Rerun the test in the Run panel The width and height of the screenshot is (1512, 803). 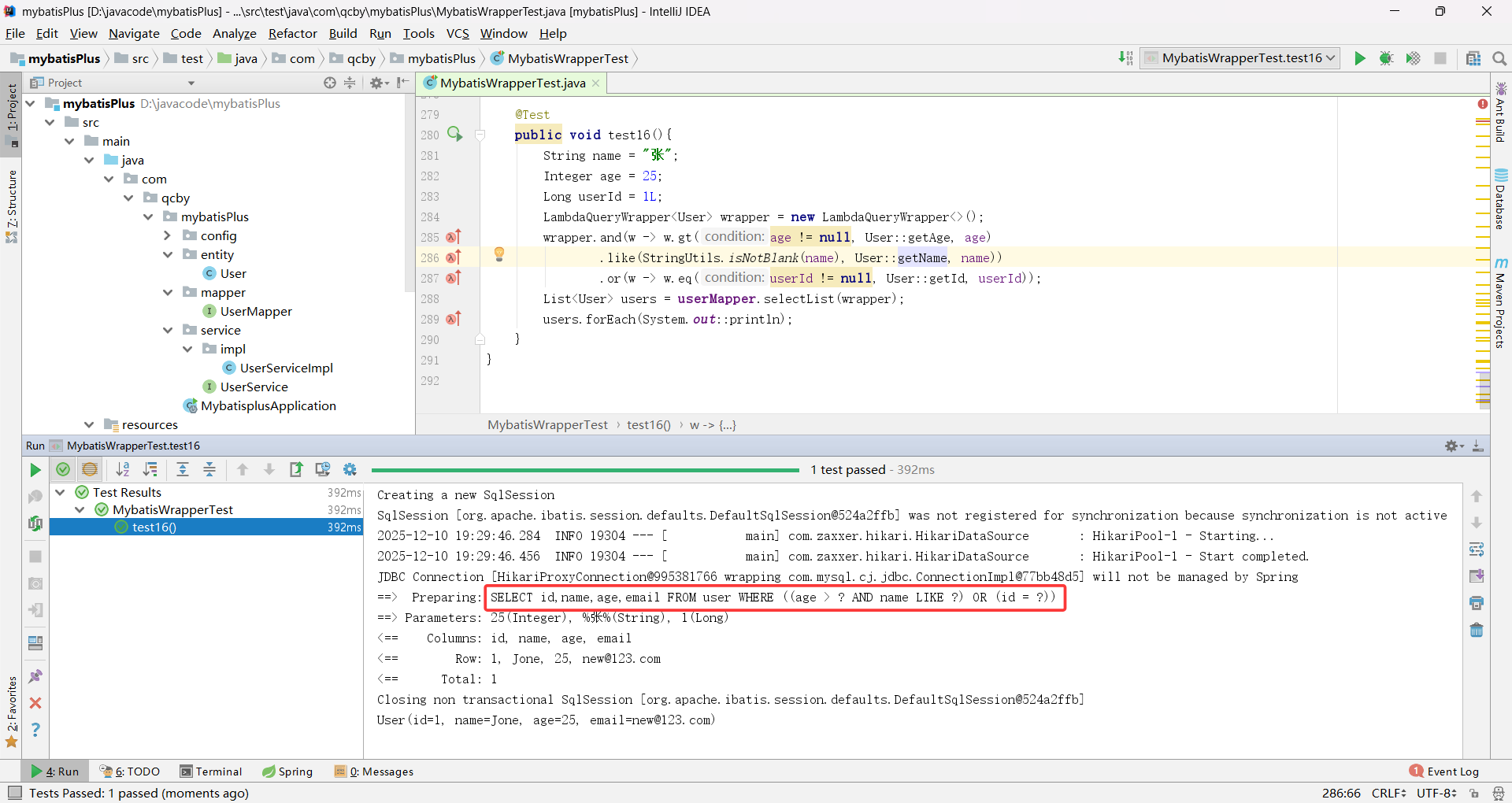coord(35,470)
